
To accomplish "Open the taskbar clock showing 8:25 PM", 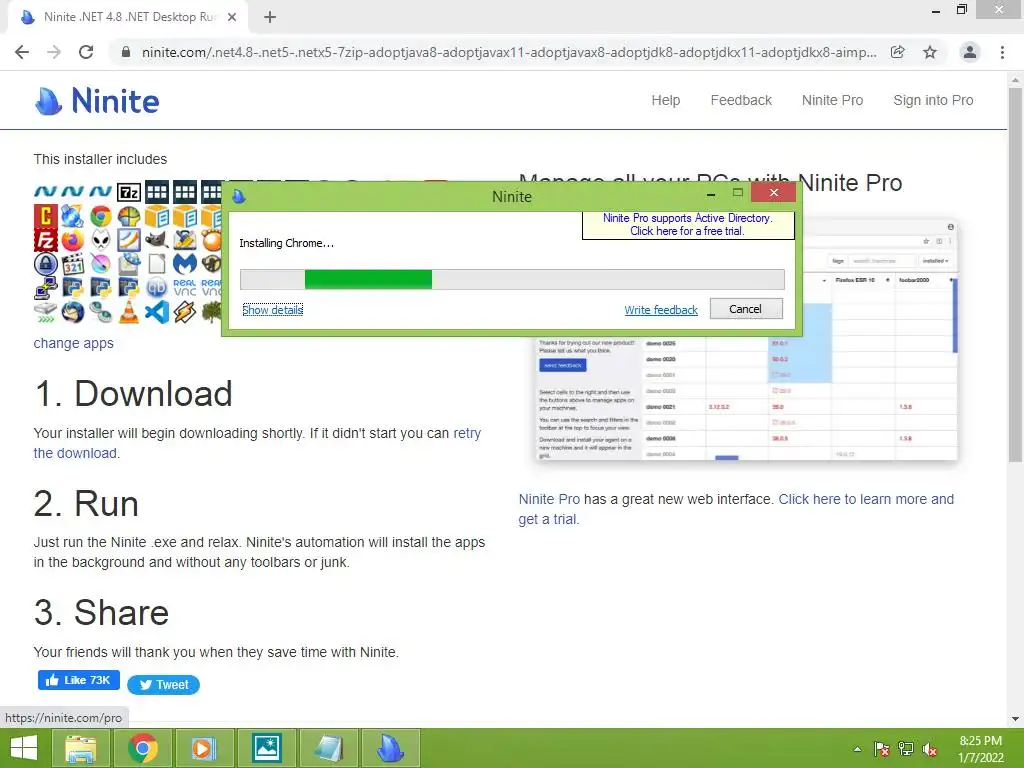I will pyautogui.click(x=980, y=749).
